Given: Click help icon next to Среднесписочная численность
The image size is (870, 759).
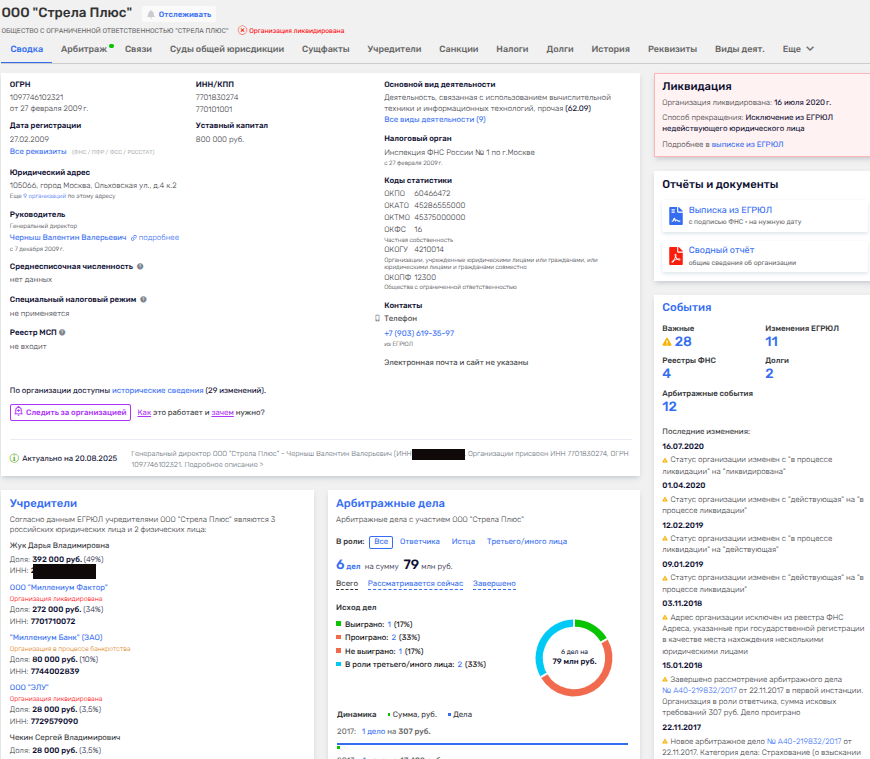Looking at the screenshot, I should click(x=140, y=267).
